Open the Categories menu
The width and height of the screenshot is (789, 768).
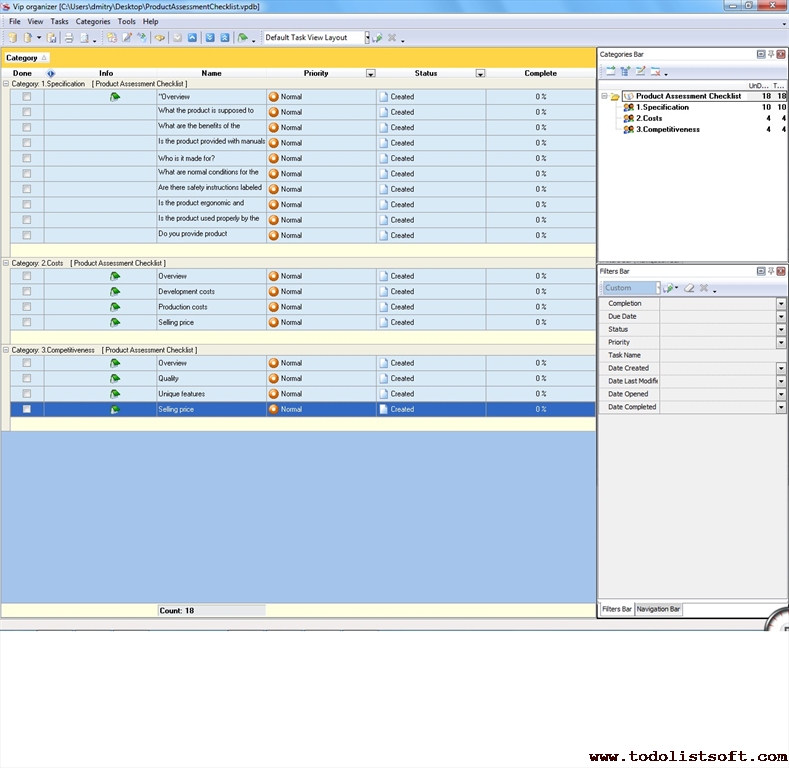click(x=93, y=21)
